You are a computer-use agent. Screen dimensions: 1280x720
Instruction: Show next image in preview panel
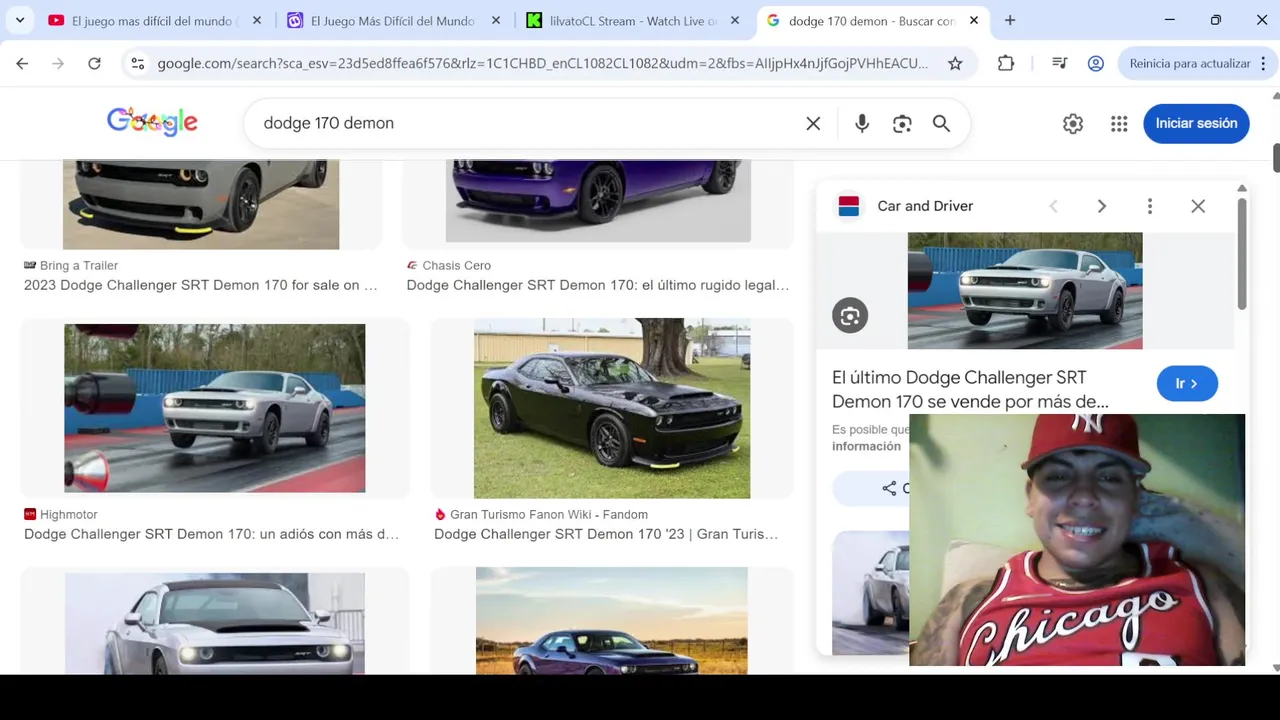pyautogui.click(x=1102, y=206)
